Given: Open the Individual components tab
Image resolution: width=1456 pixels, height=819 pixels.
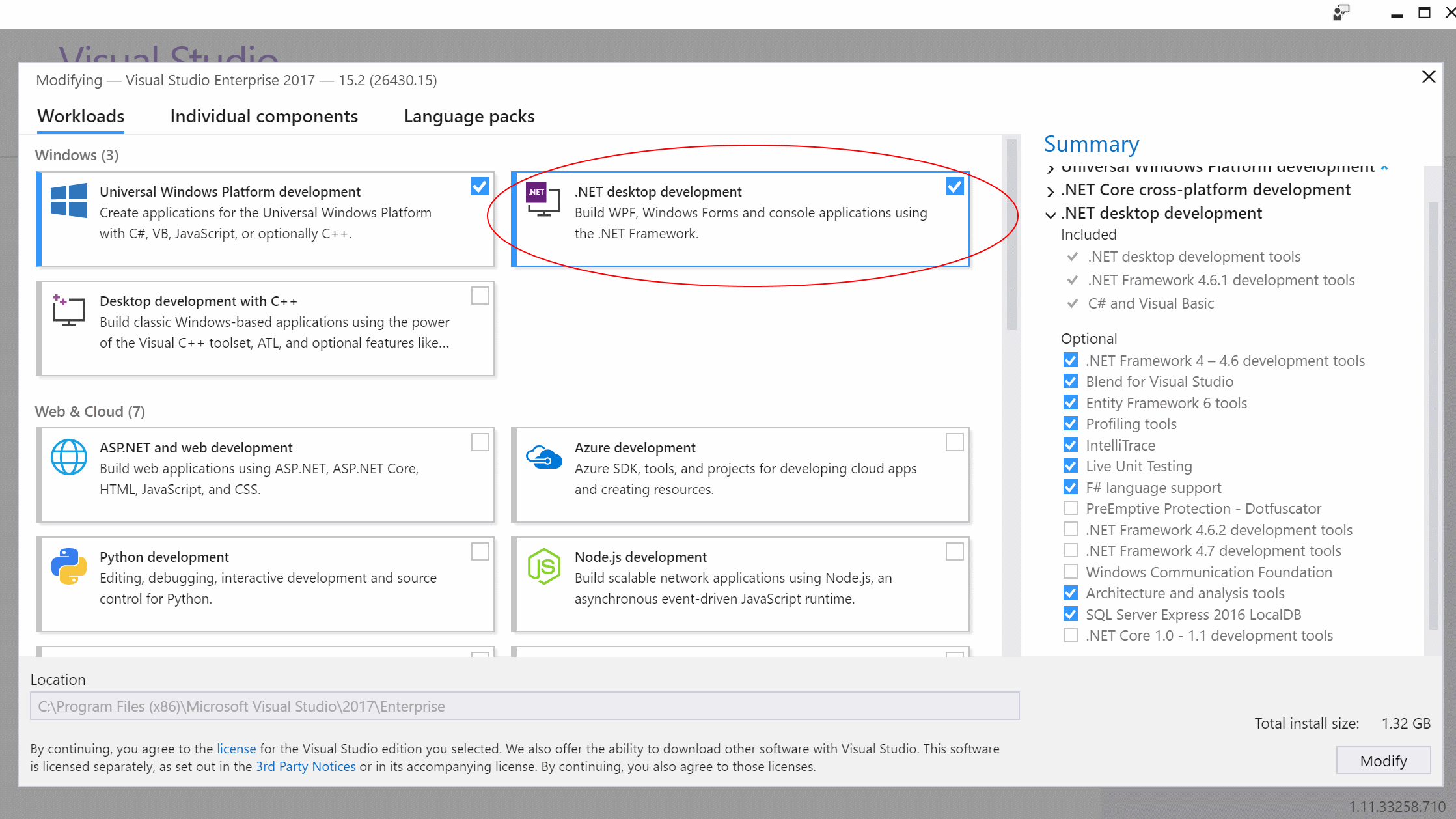Looking at the screenshot, I should coord(264,117).
